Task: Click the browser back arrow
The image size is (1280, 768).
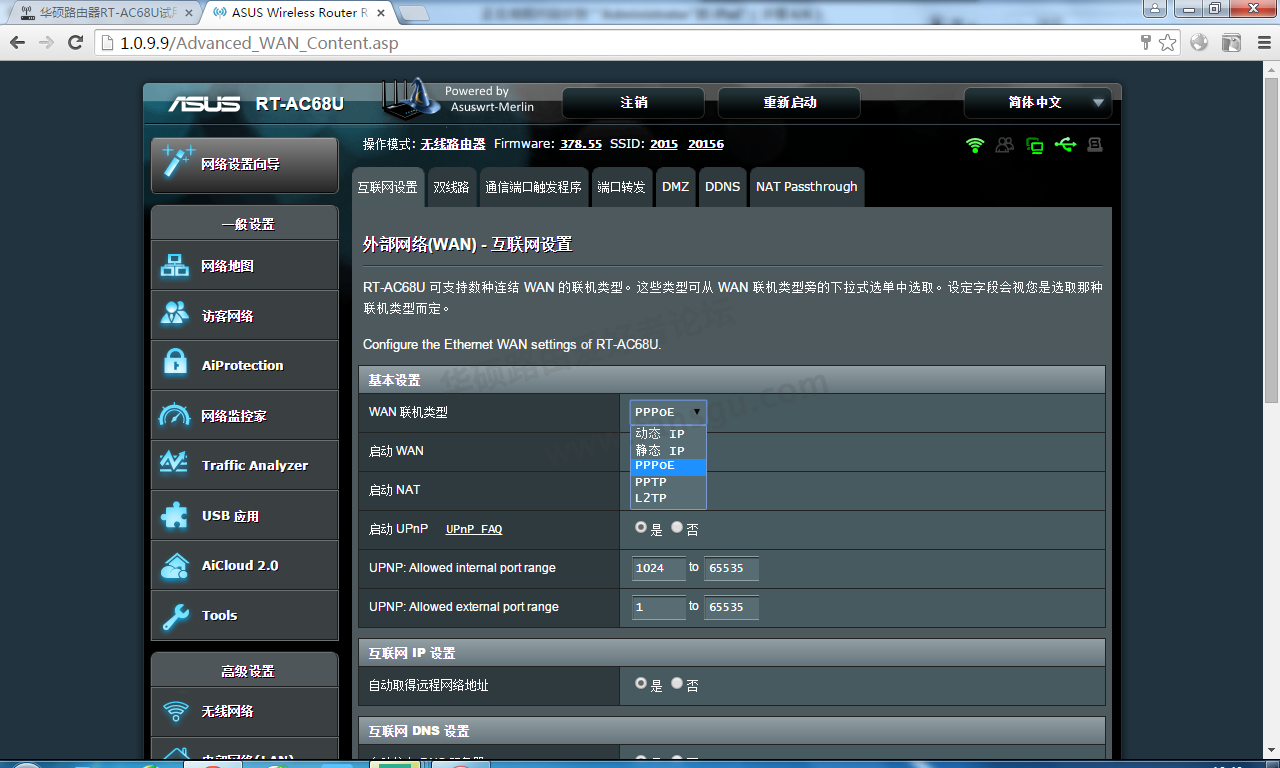Action: tap(17, 42)
